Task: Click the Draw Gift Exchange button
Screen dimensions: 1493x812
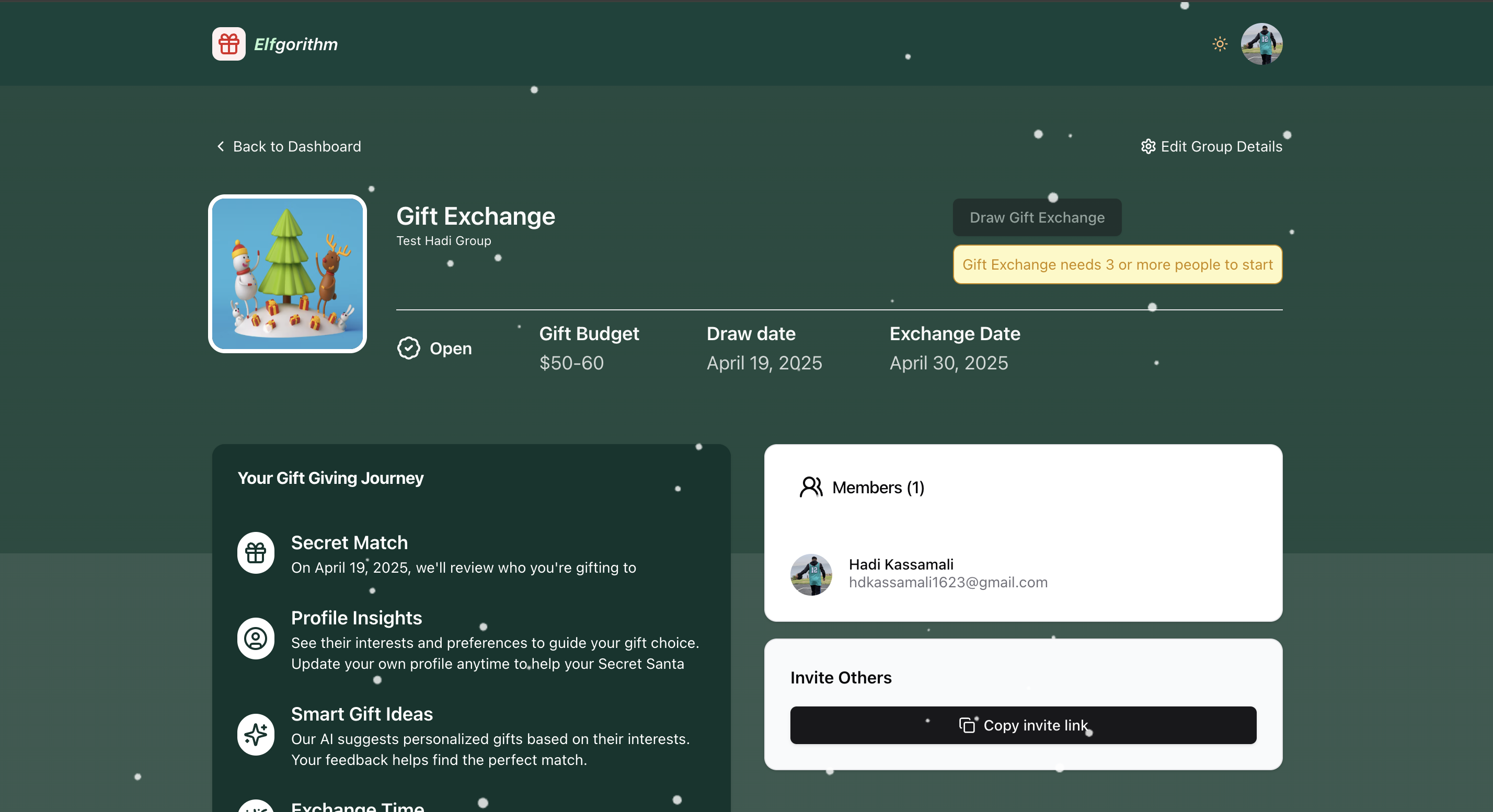Action: tap(1036, 218)
